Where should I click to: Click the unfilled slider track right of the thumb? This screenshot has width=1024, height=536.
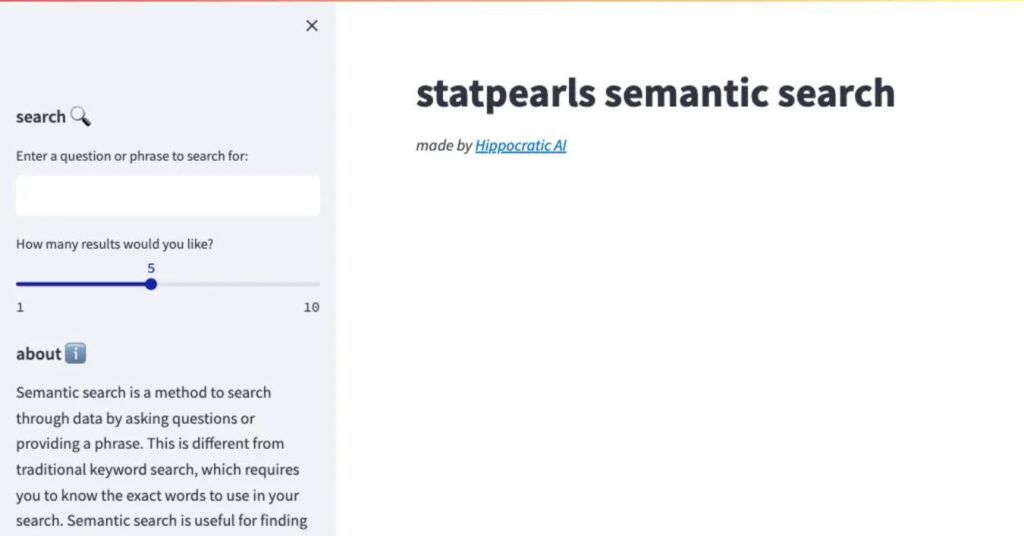[x=238, y=284]
